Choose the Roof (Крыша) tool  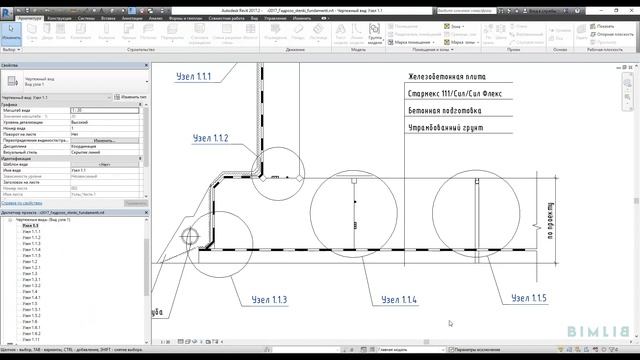click(129, 33)
